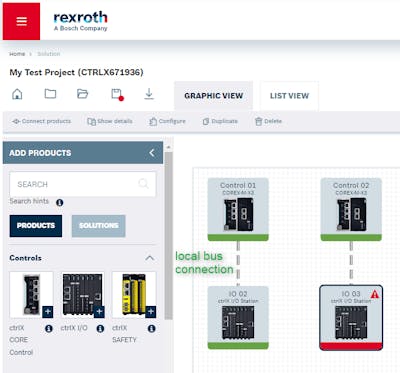Select the IO 02 station node
Viewport: 400px width, 373px height.
(238, 317)
